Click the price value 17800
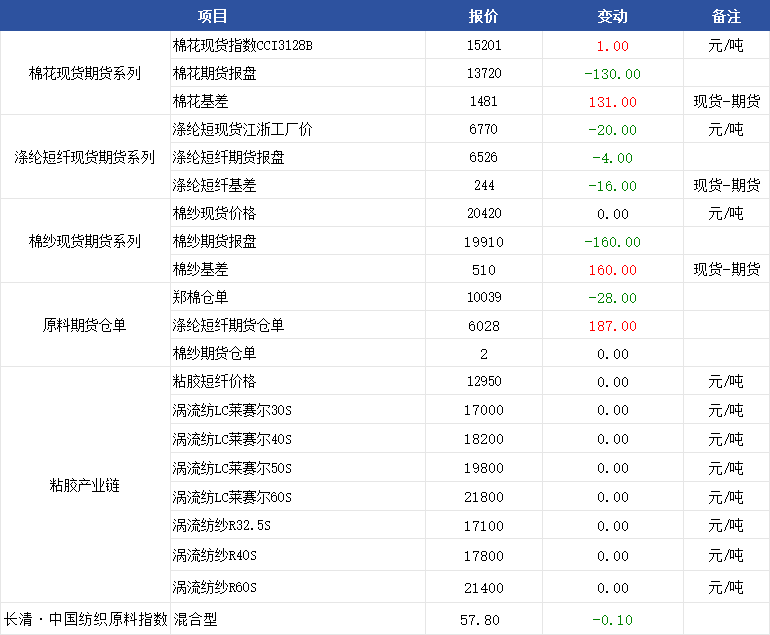 pos(484,556)
